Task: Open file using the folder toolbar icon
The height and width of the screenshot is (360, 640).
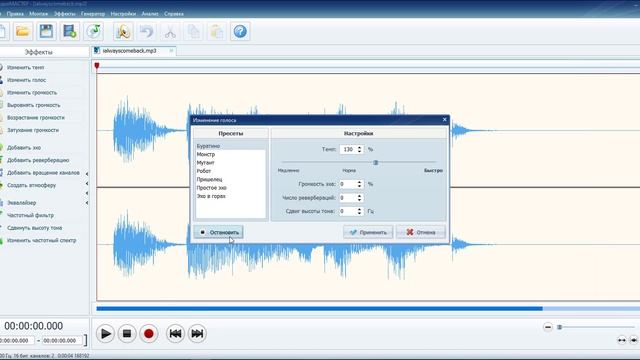Action: (22, 31)
